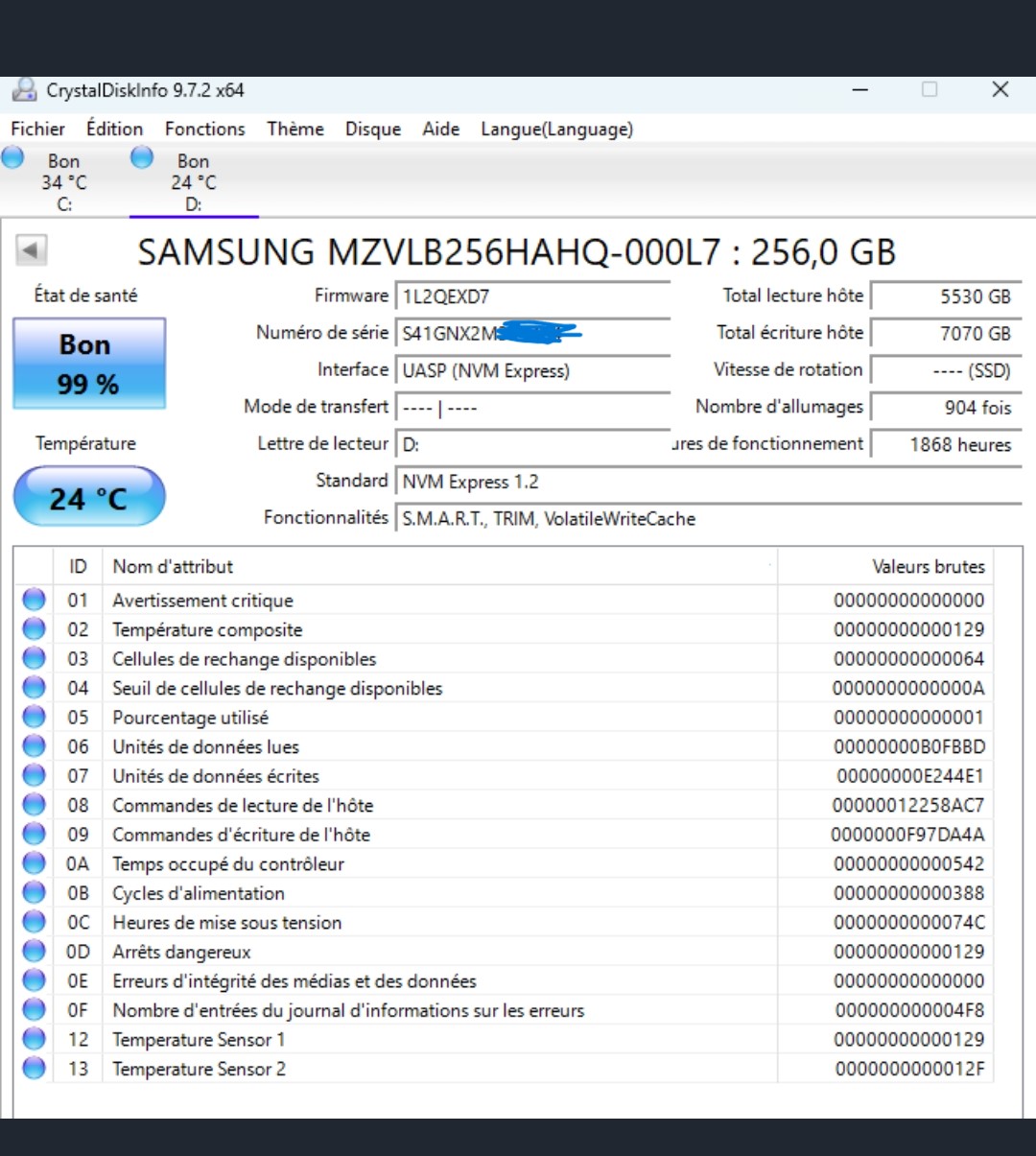The image size is (1036, 1156).
Task: Click status orb for Unités de données lues
Action: click(x=35, y=746)
